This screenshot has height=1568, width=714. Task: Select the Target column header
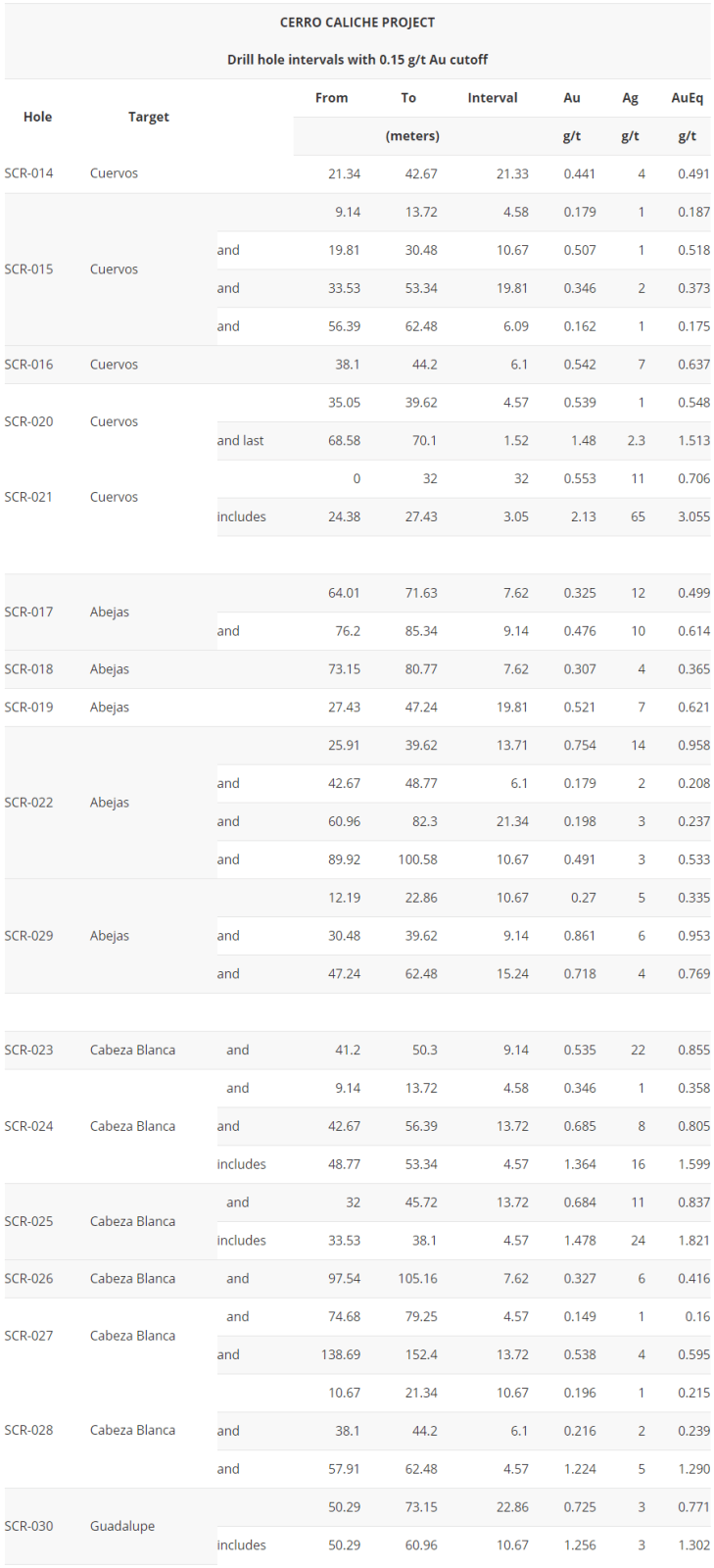[149, 117]
